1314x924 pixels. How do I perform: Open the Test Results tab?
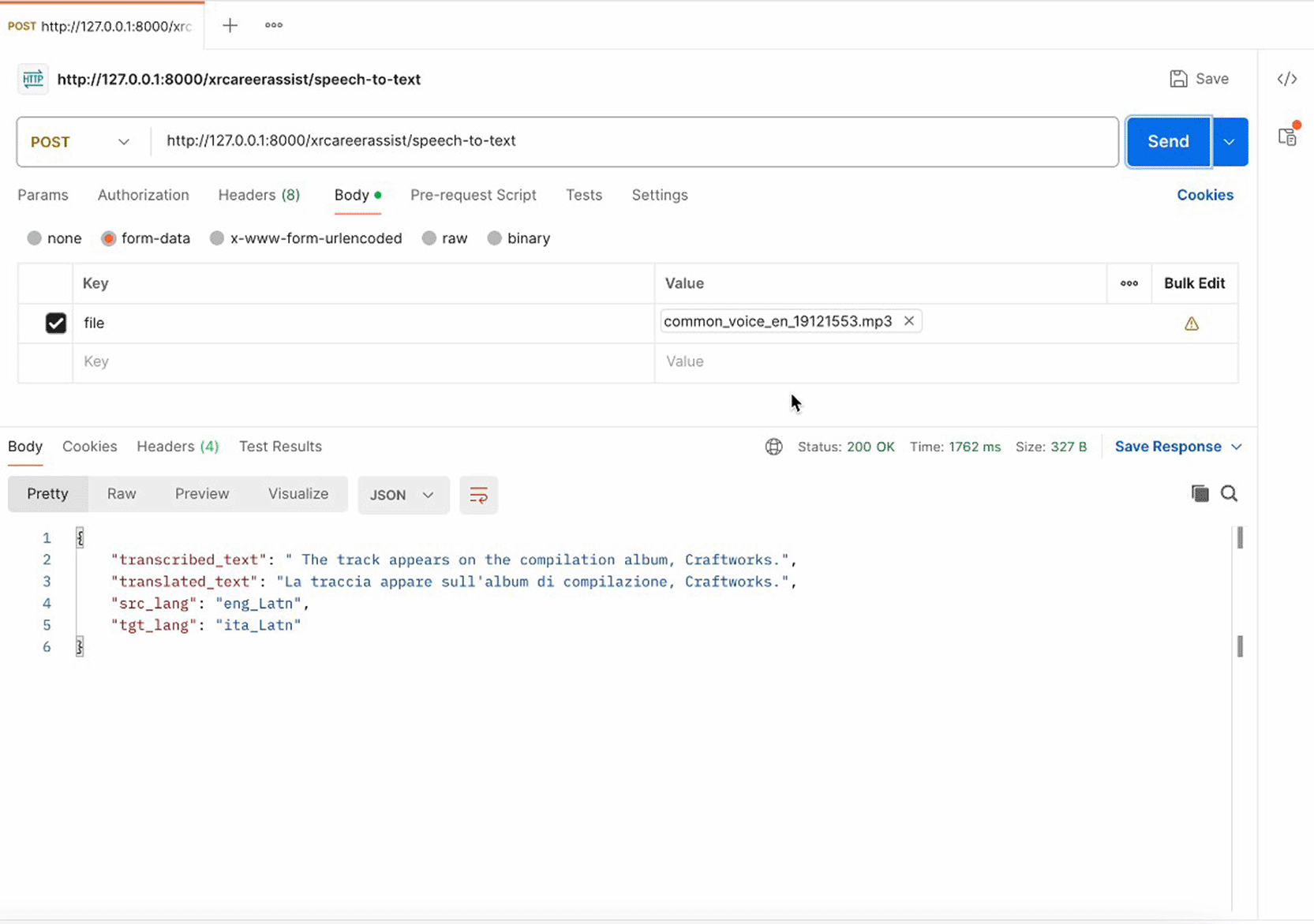pyautogui.click(x=280, y=447)
